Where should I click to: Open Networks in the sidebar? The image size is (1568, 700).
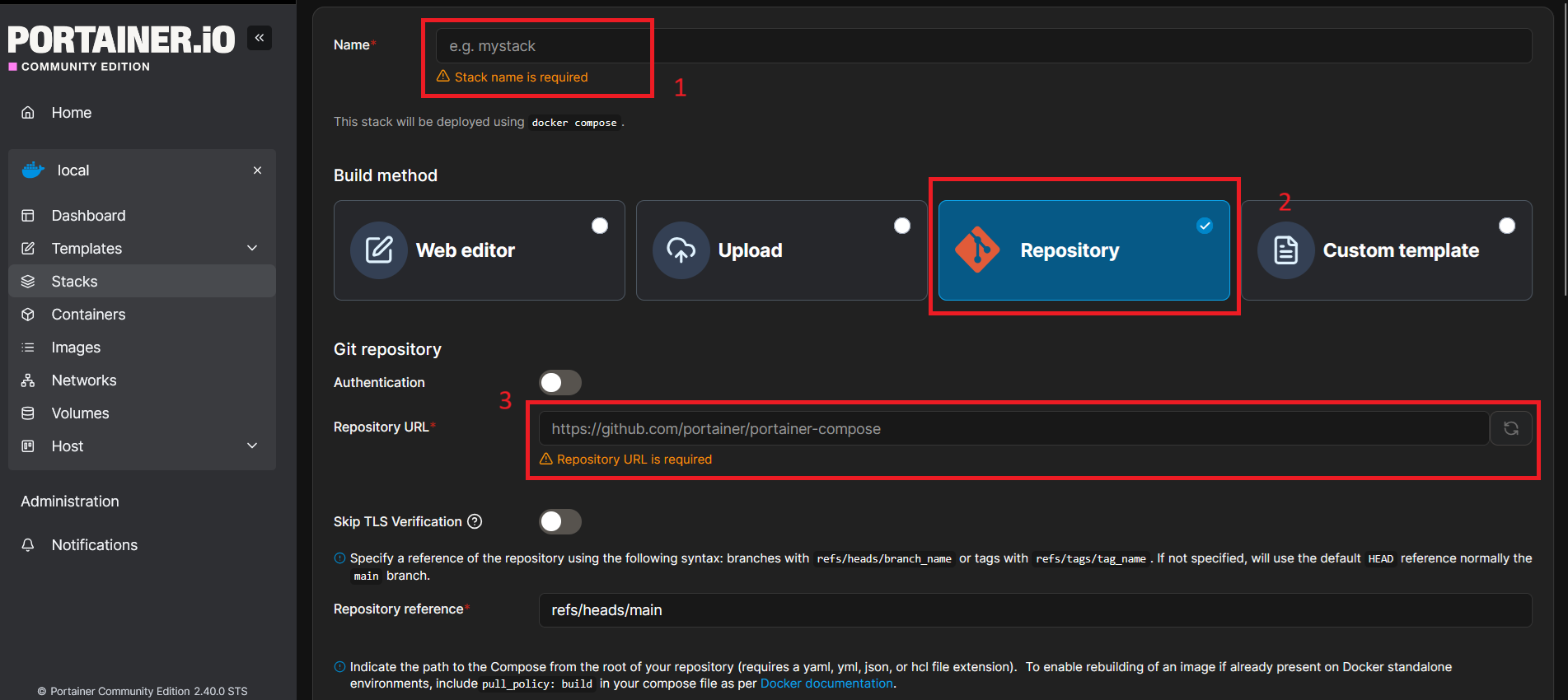point(142,380)
